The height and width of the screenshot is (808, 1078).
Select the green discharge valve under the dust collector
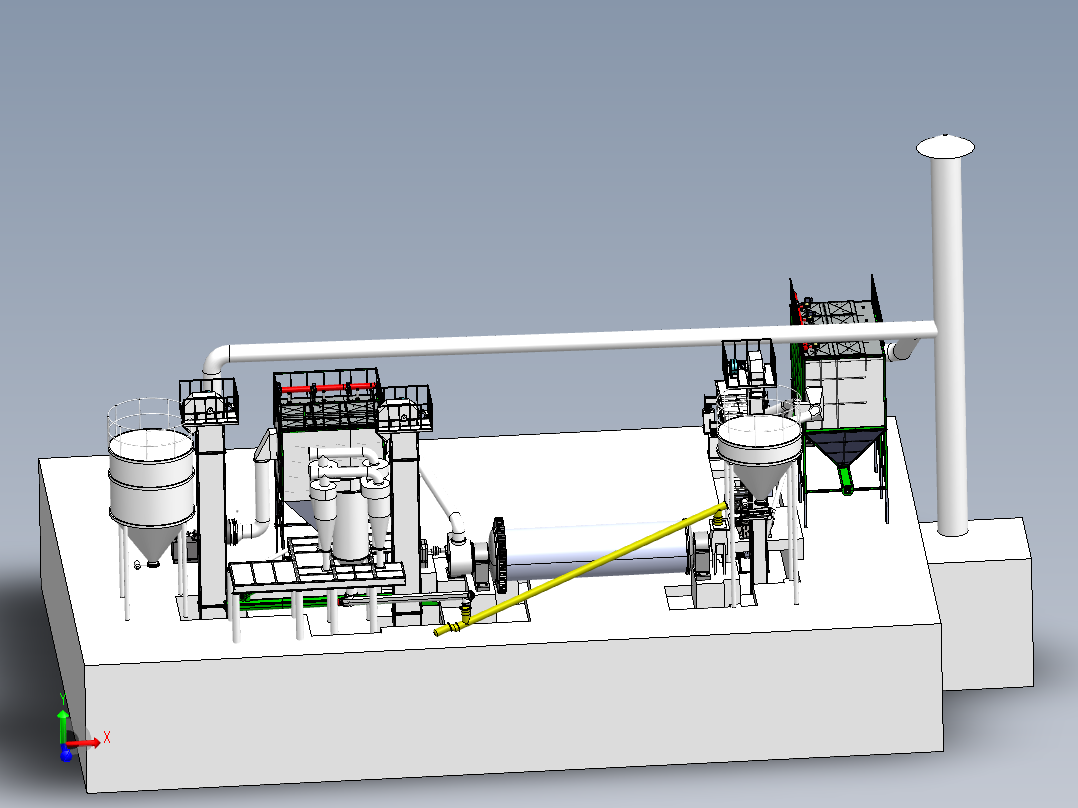[x=846, y=479]
